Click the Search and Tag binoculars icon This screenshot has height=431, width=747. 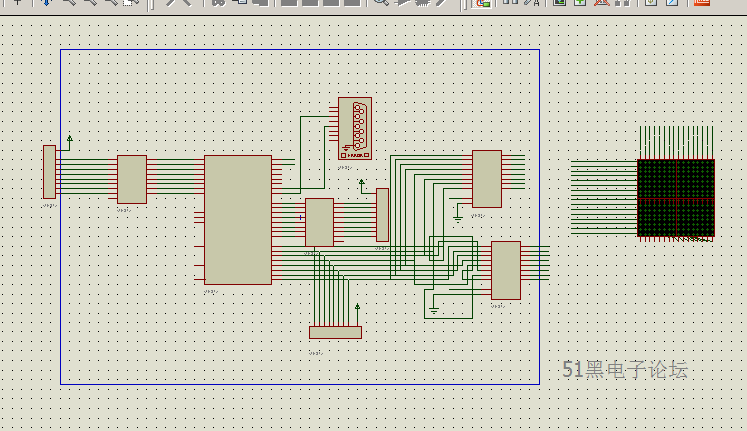pyautogui.click(x=510, y=3)
